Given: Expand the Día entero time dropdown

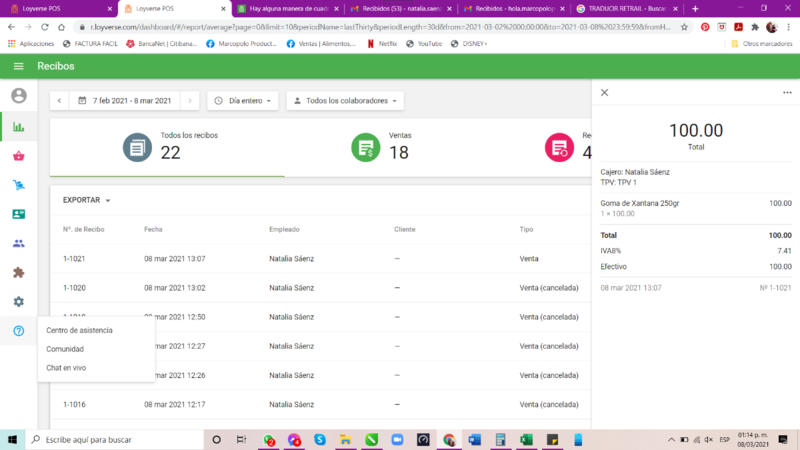Looking at the screenshot, I should [242, 101].
